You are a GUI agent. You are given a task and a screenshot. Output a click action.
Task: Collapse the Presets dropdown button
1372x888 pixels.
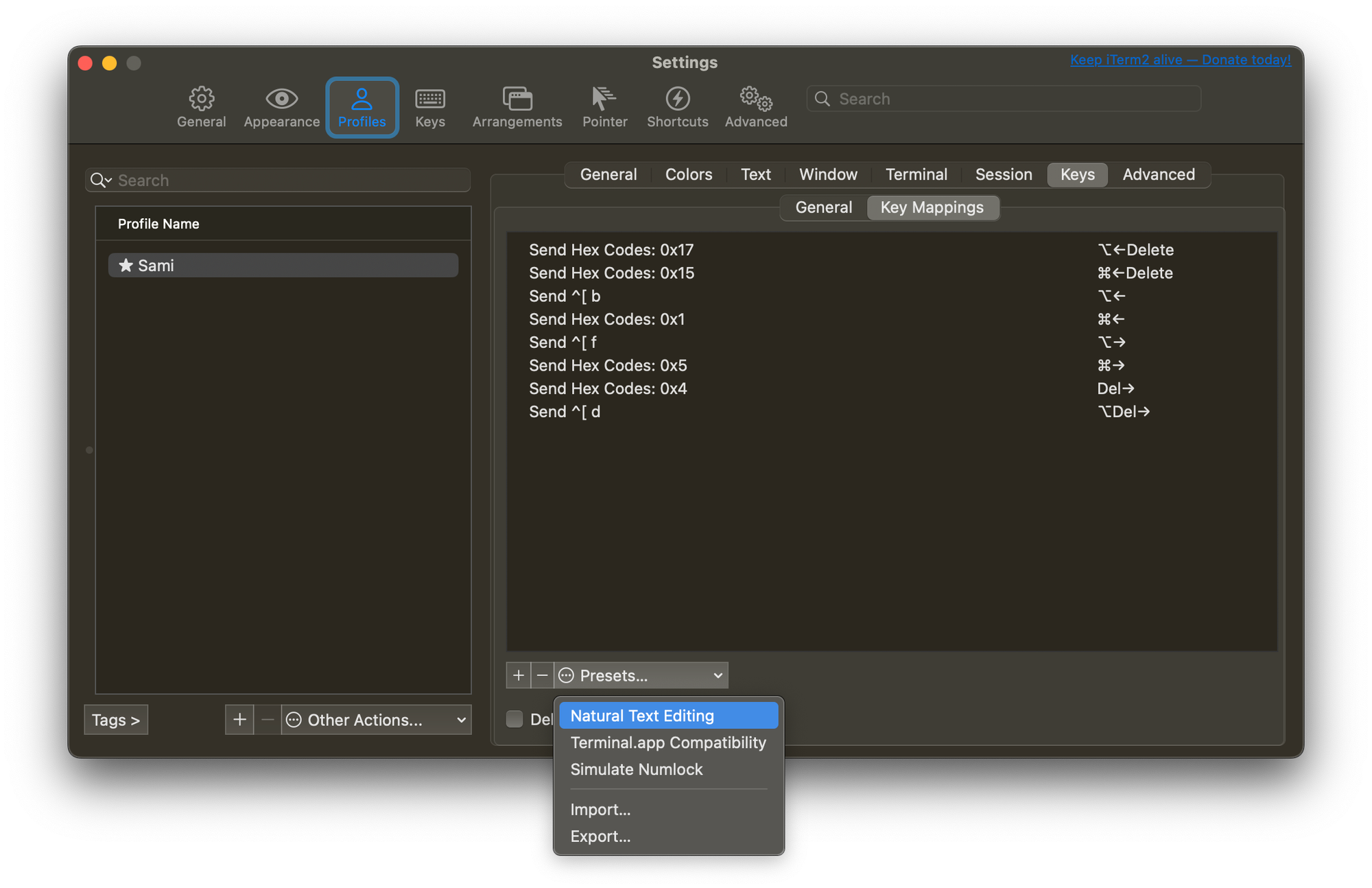tap(641, 675)
